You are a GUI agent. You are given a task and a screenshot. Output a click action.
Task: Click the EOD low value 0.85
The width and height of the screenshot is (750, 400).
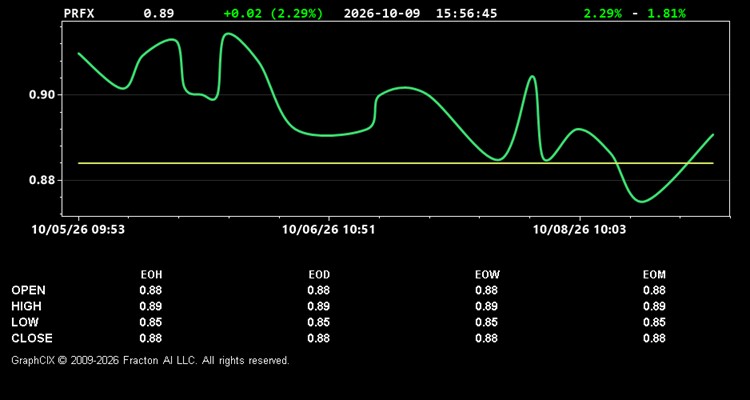tap(319, 322)
